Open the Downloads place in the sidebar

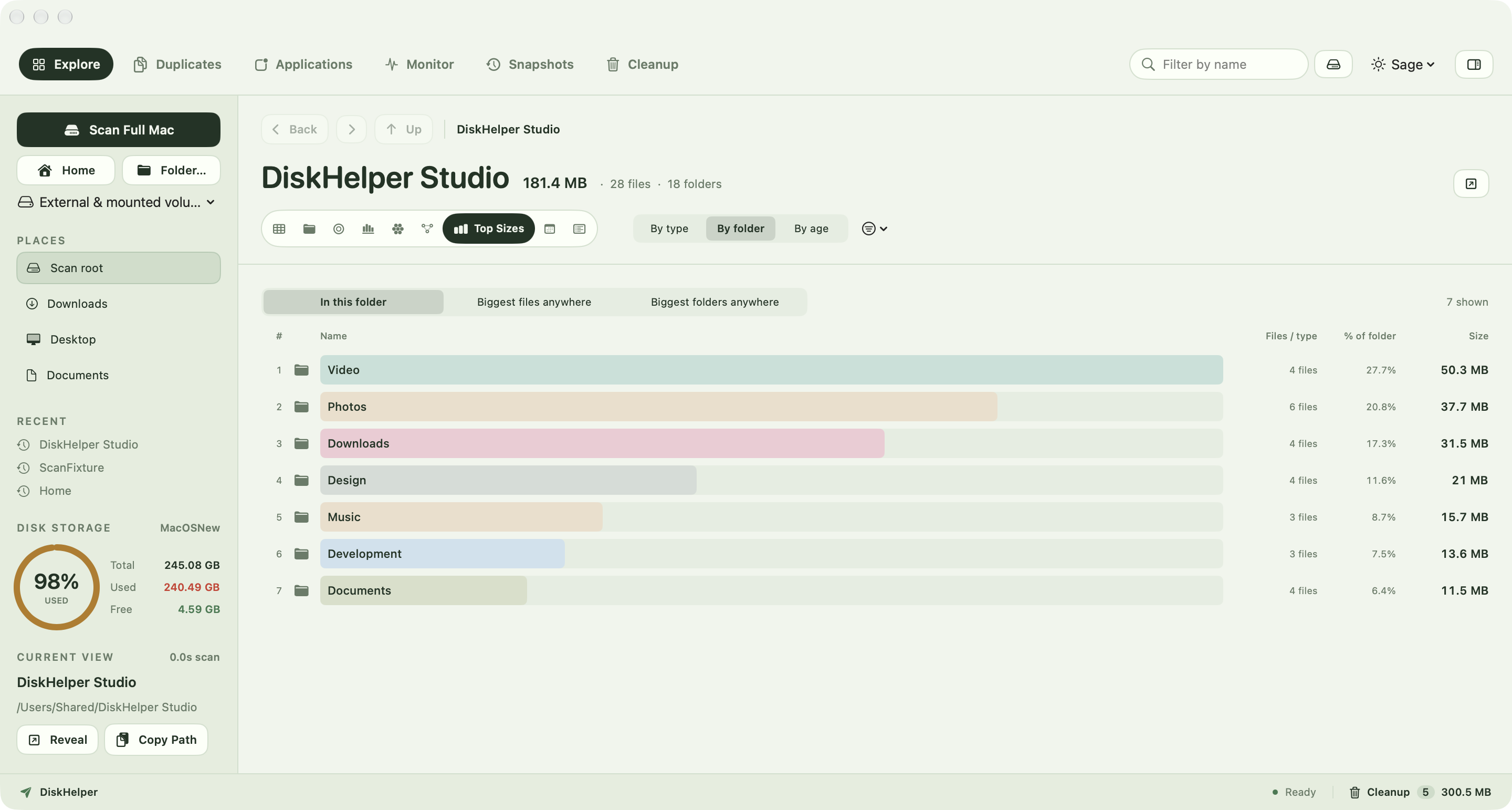coord(119,304)
